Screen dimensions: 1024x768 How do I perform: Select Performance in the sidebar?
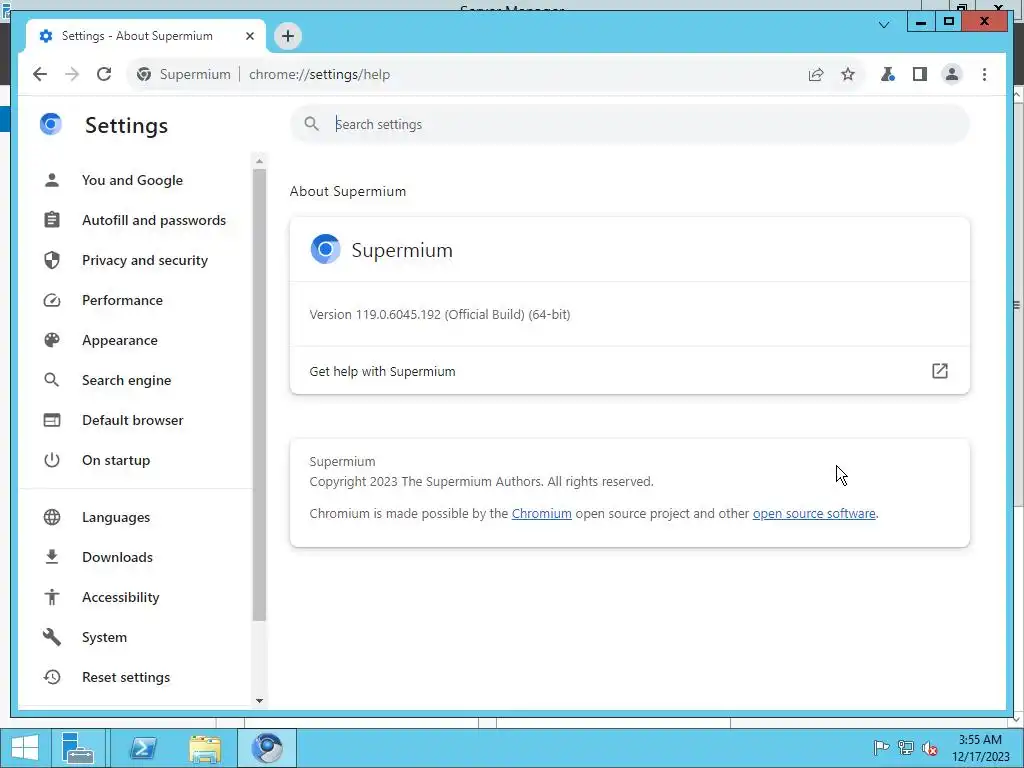click(x=122, y=300)
